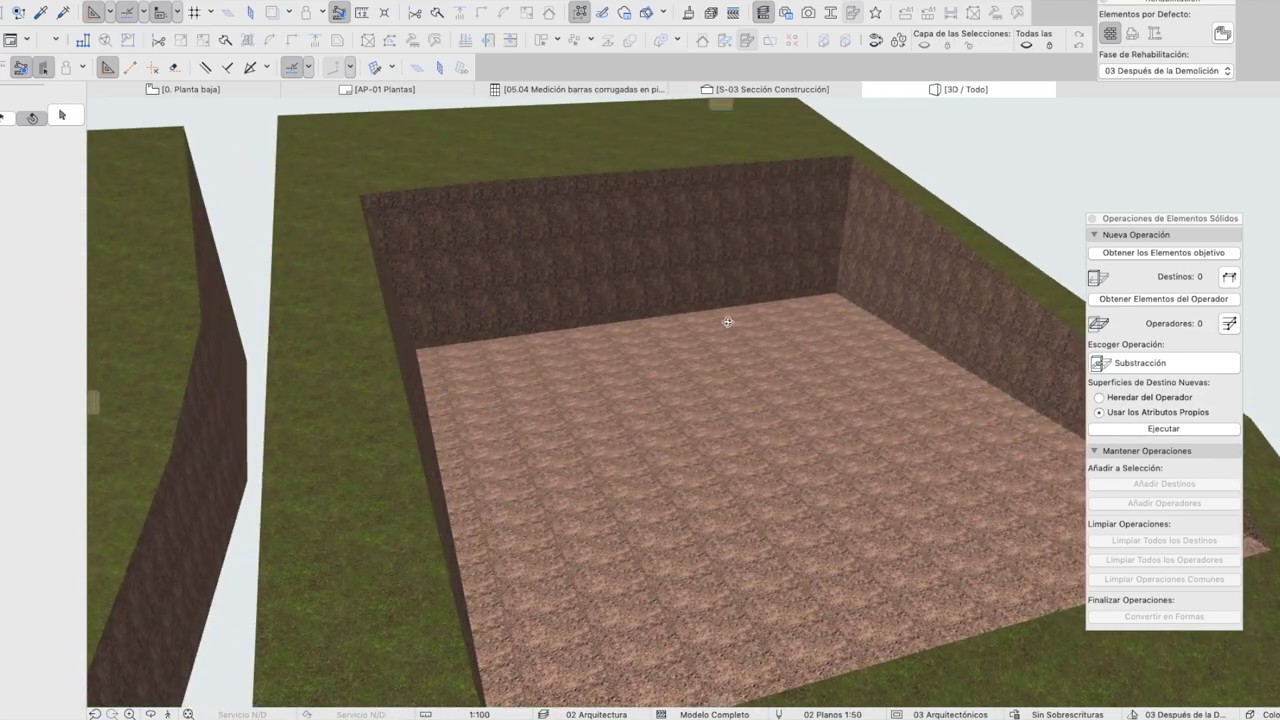Click the fit in window icon at bottom
Image resolution: width=1280 pixels, height=720 pixels.
coord(188,714)
